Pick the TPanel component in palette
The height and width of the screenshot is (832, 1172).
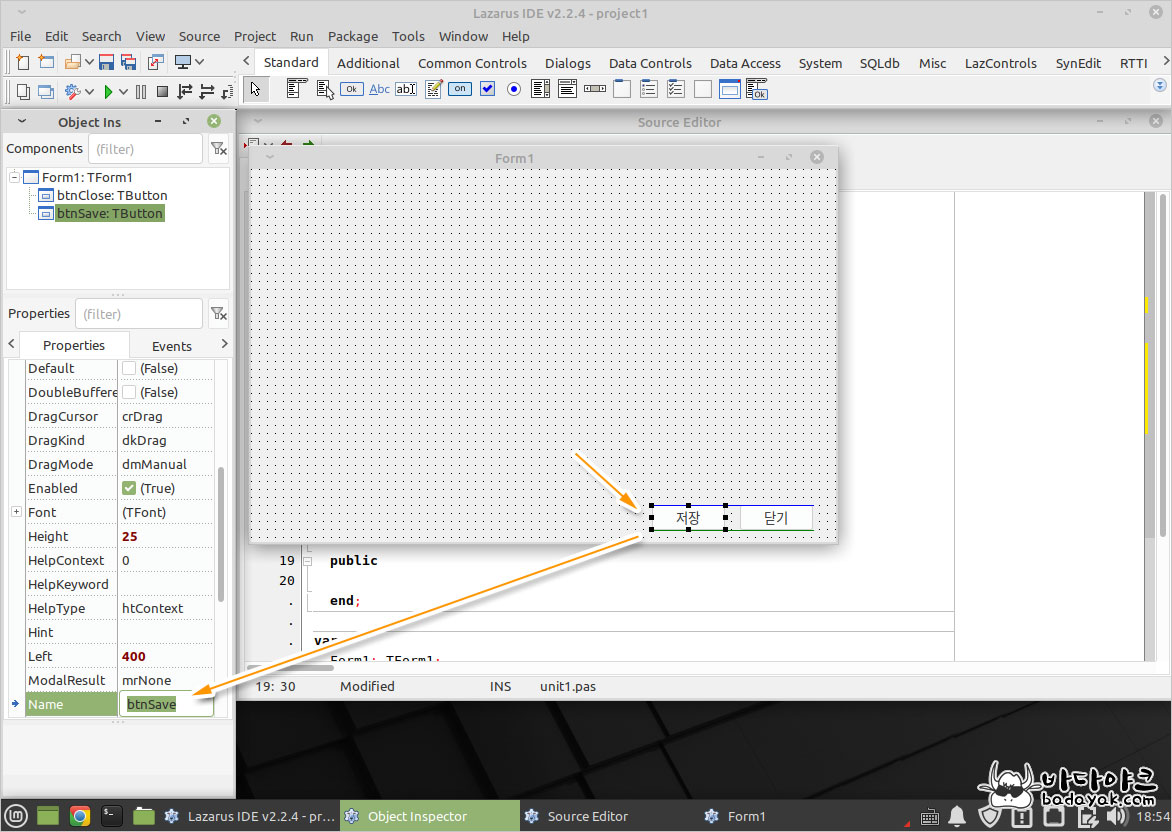(x=703, y=89)
